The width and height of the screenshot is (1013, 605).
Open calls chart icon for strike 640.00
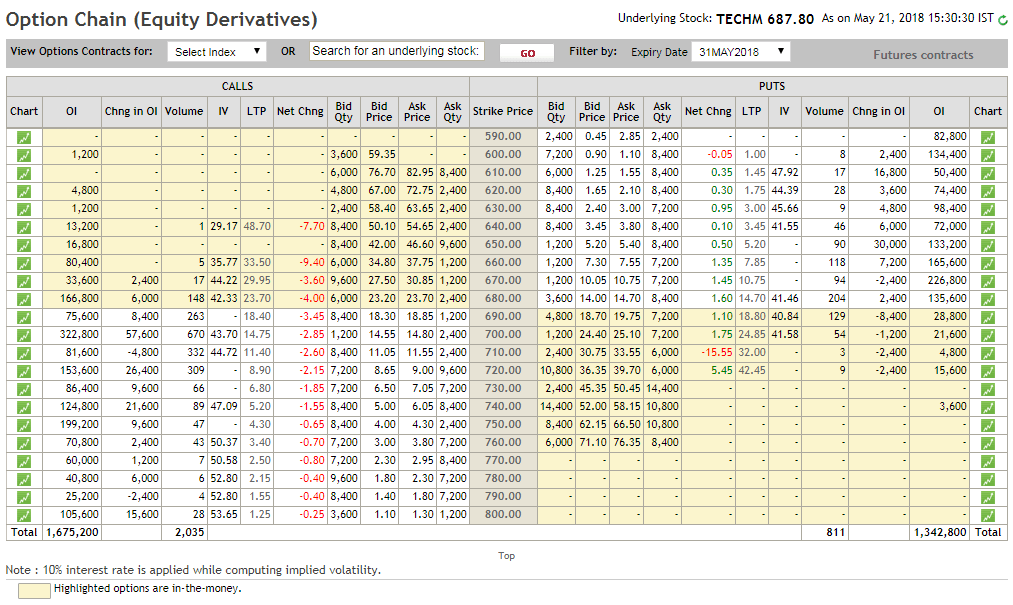(24, 228)
